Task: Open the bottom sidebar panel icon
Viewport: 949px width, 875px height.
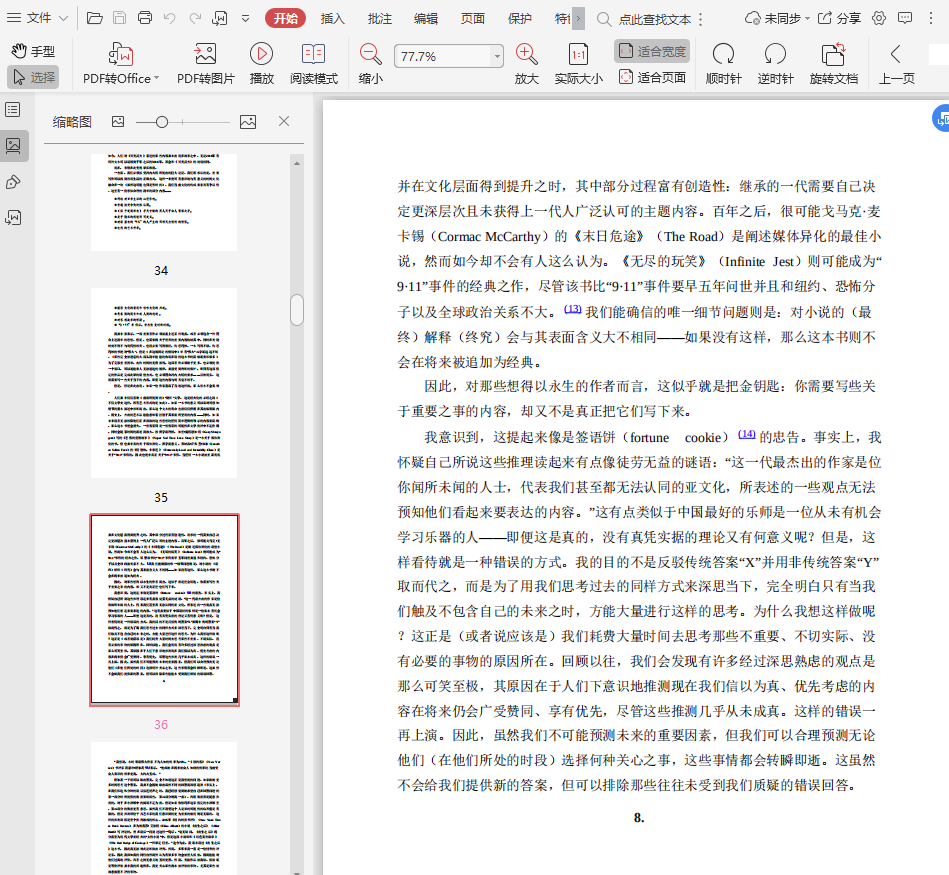Action: (x=13, y=218)
